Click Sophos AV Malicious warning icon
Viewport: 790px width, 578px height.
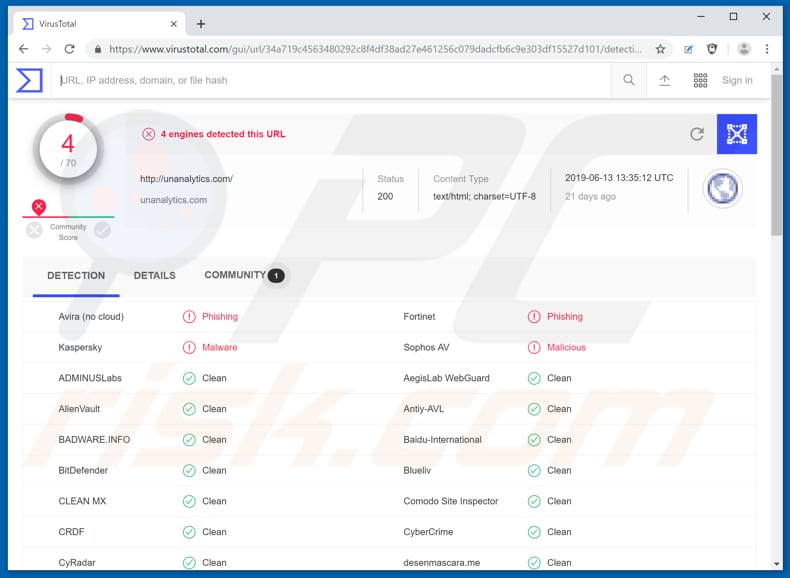click(x=534, y=347)
